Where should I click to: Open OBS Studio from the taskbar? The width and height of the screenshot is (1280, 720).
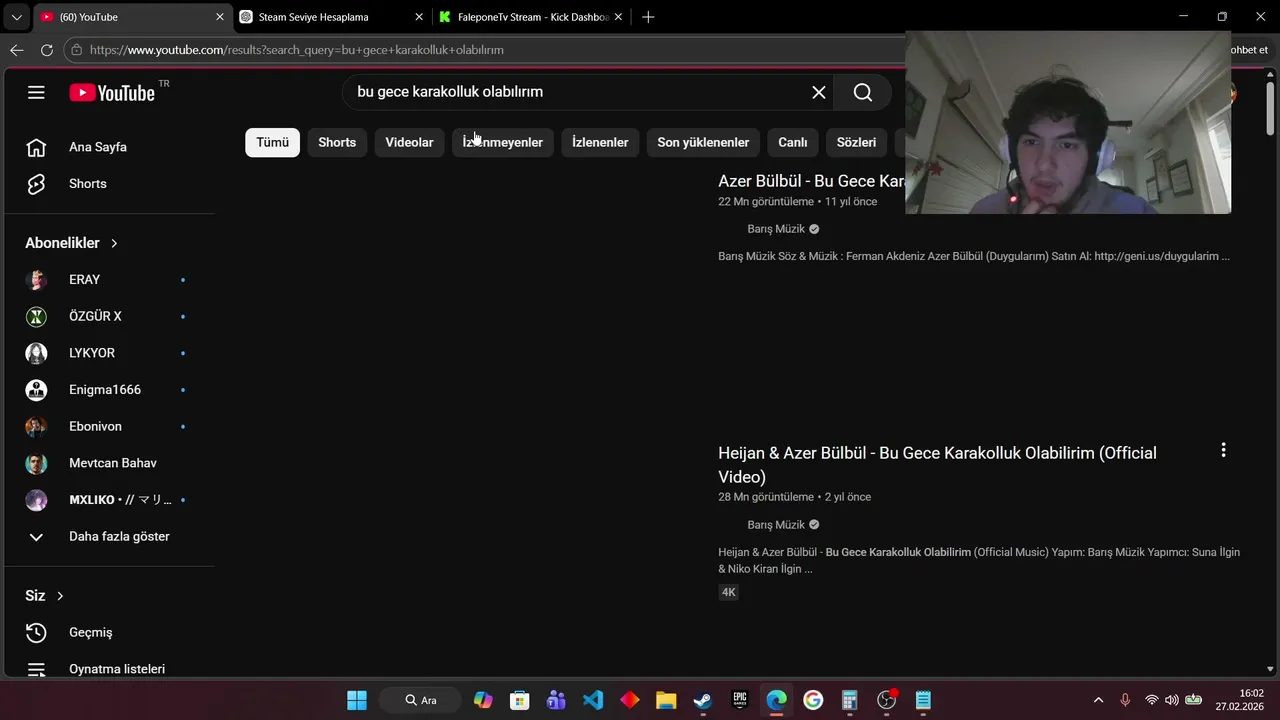coord(887,700)
